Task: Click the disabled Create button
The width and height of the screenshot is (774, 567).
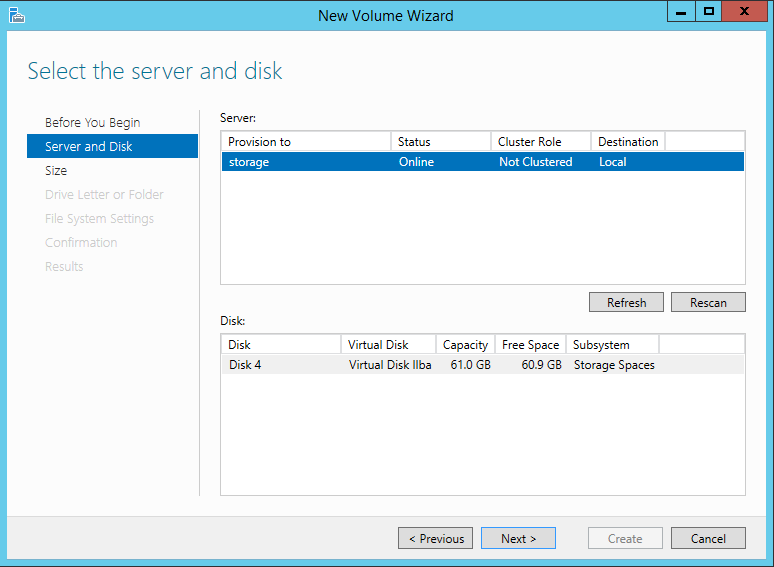Action: pyautogui.click(x=625, y=538)
